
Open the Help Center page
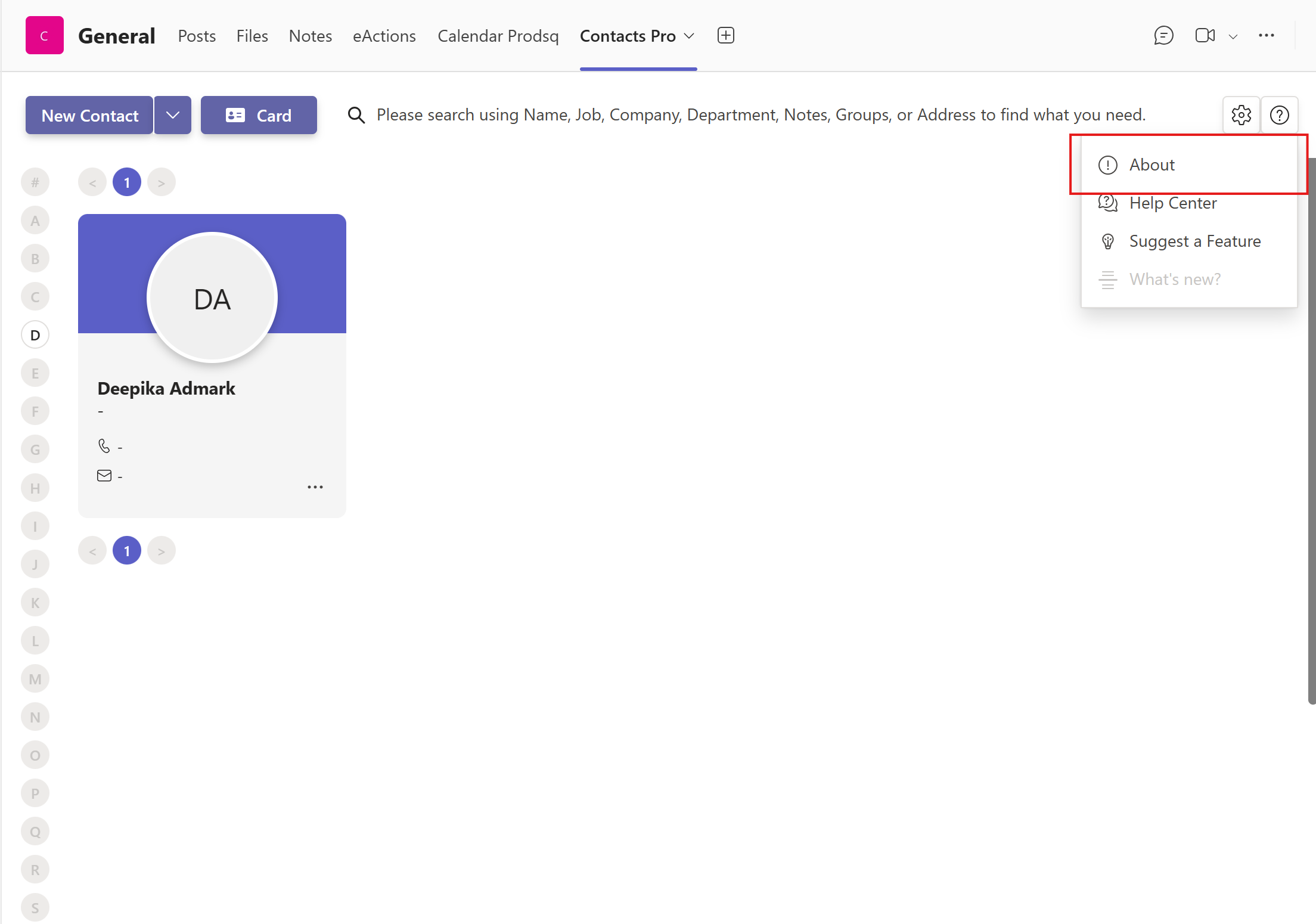[x=1172, y=203]
